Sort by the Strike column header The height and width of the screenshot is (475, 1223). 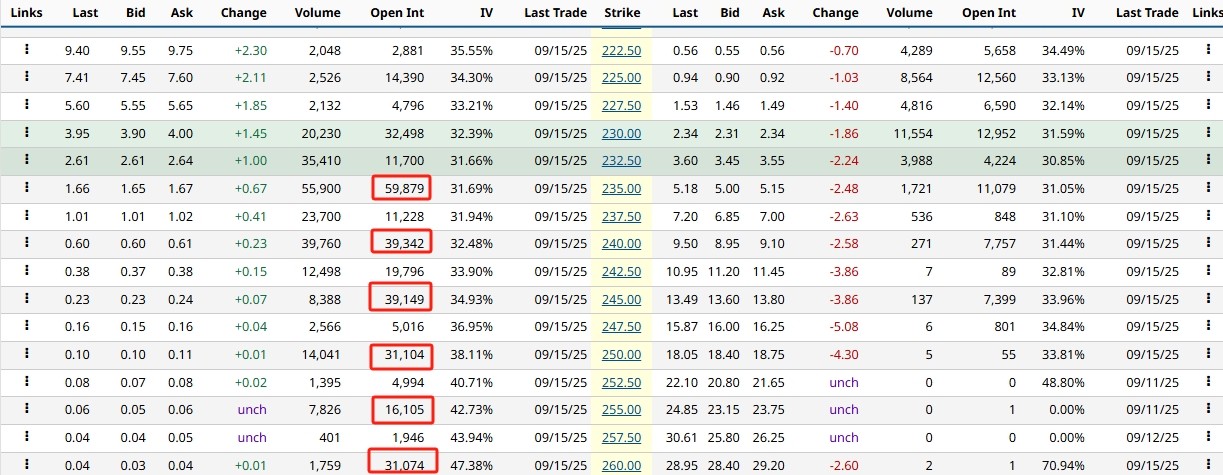(622, 13)
